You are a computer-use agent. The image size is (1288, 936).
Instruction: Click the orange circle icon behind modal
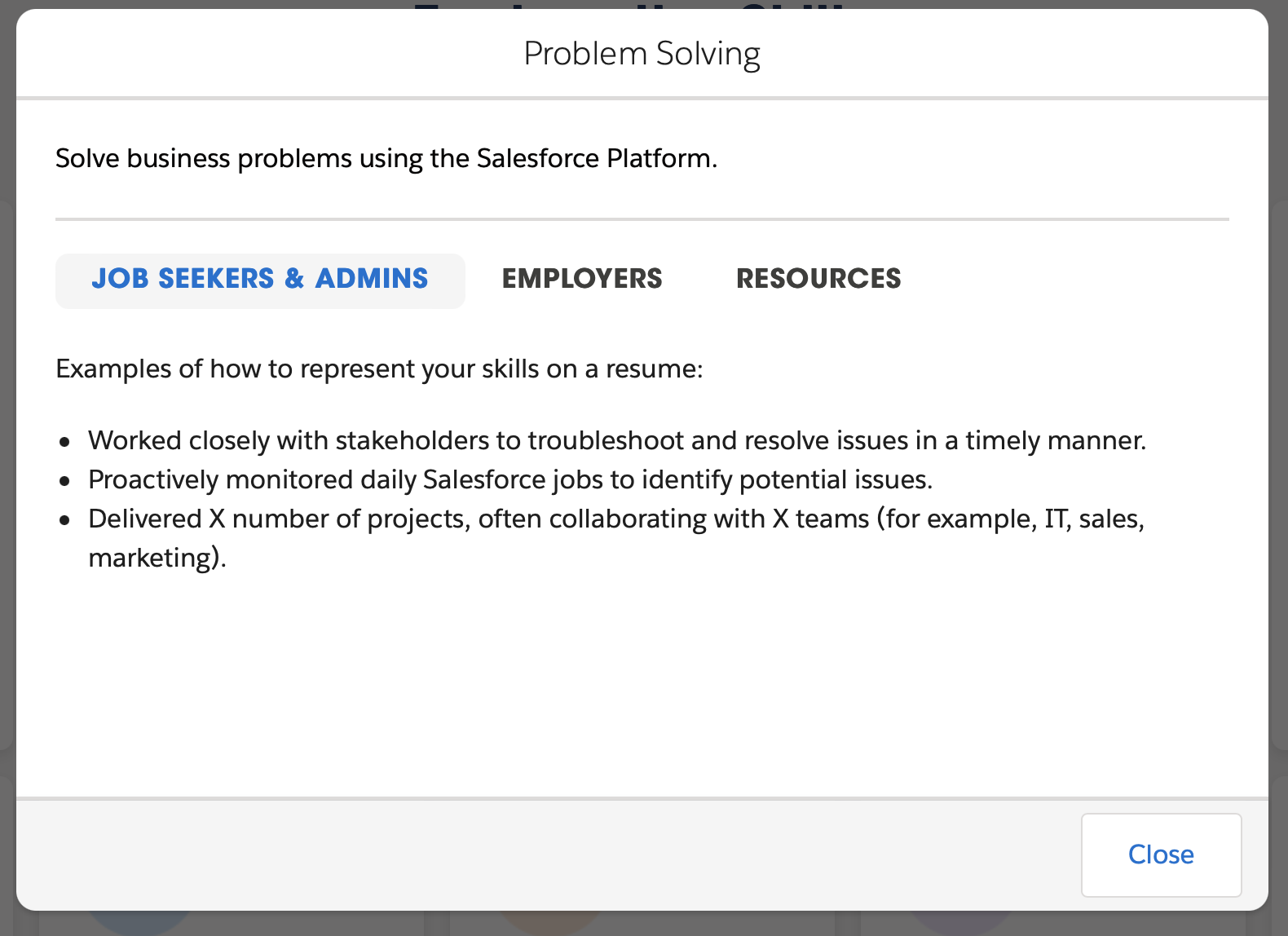pos(549,923)
